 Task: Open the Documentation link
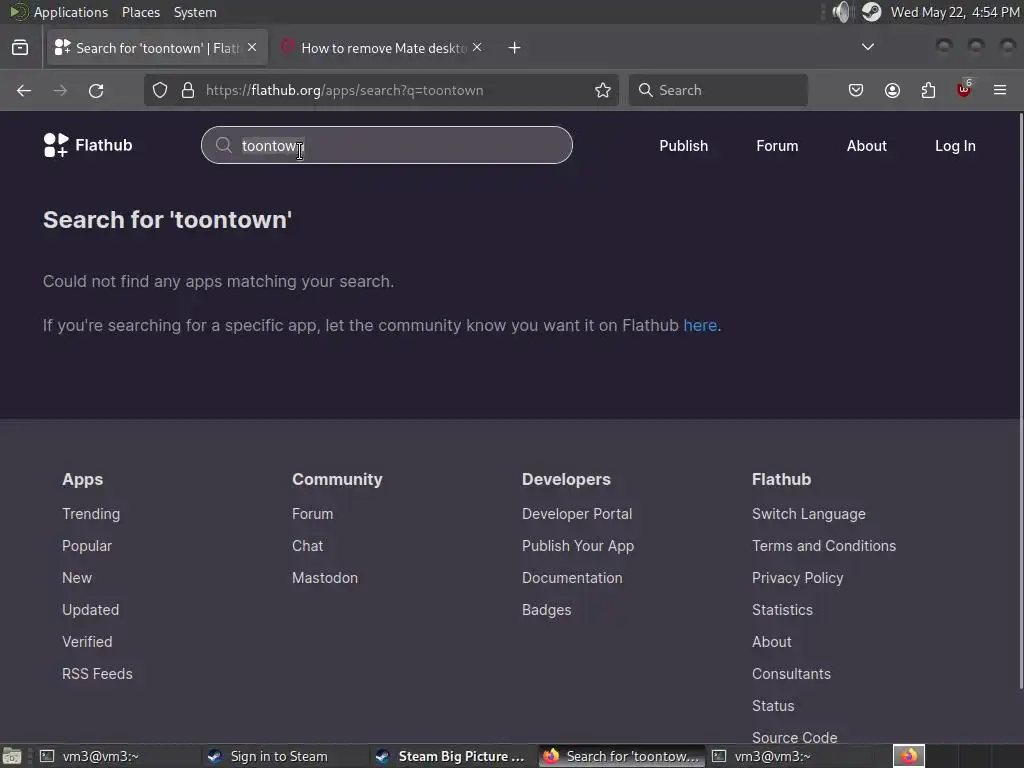point(572,578)
